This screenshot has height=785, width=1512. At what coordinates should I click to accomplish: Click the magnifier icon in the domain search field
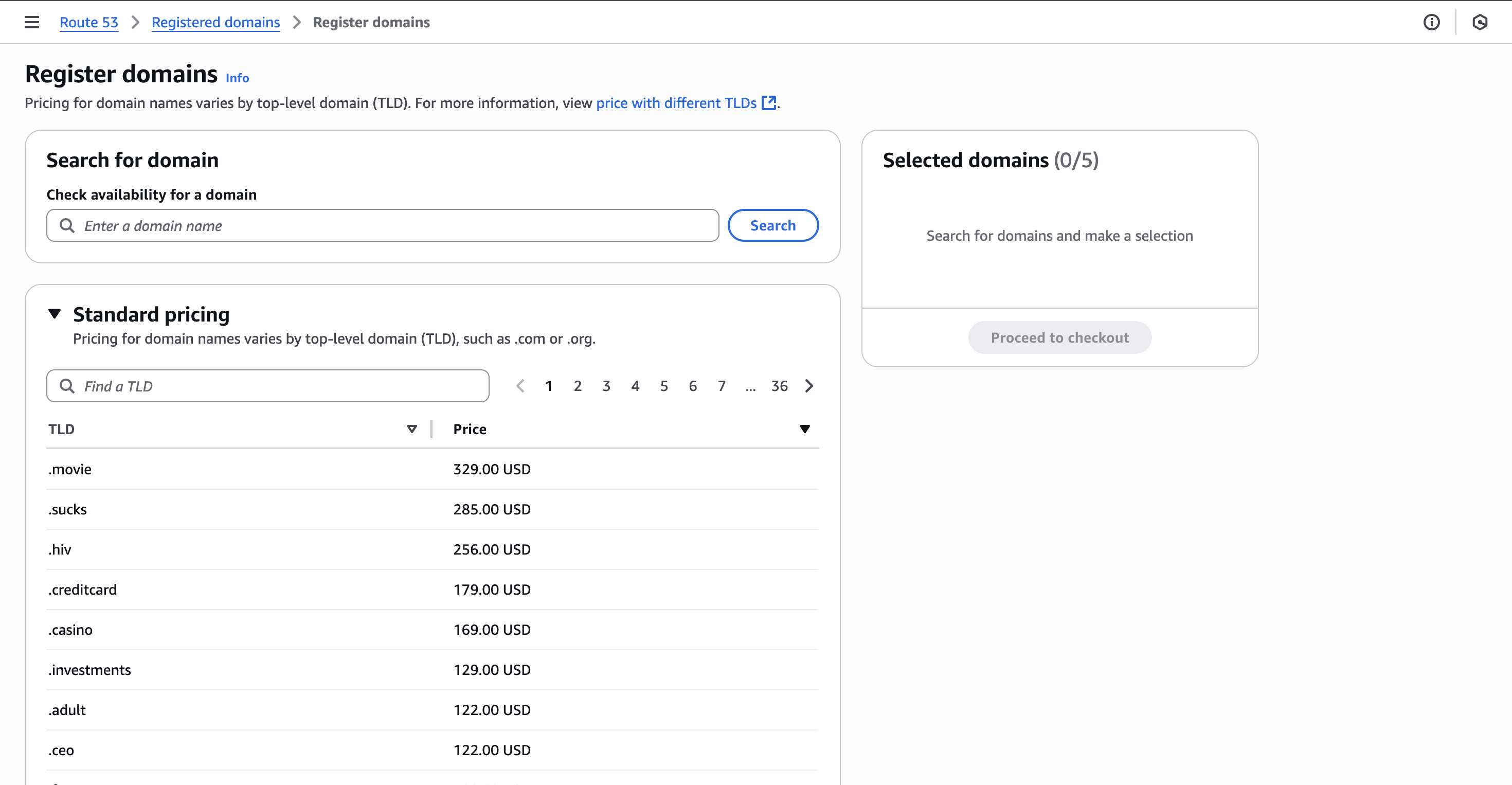[x=66, y=225]
